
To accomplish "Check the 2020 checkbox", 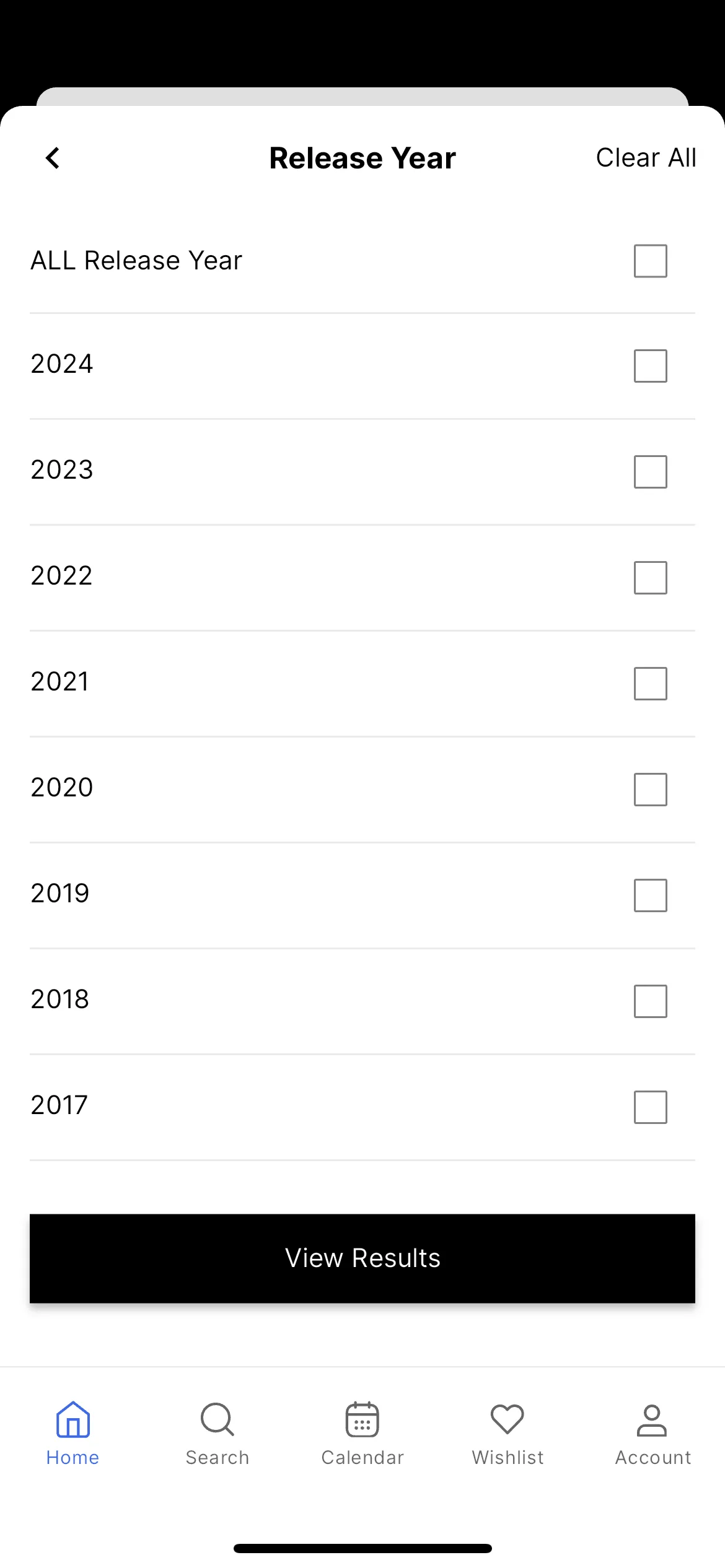I will click(651, 790).
